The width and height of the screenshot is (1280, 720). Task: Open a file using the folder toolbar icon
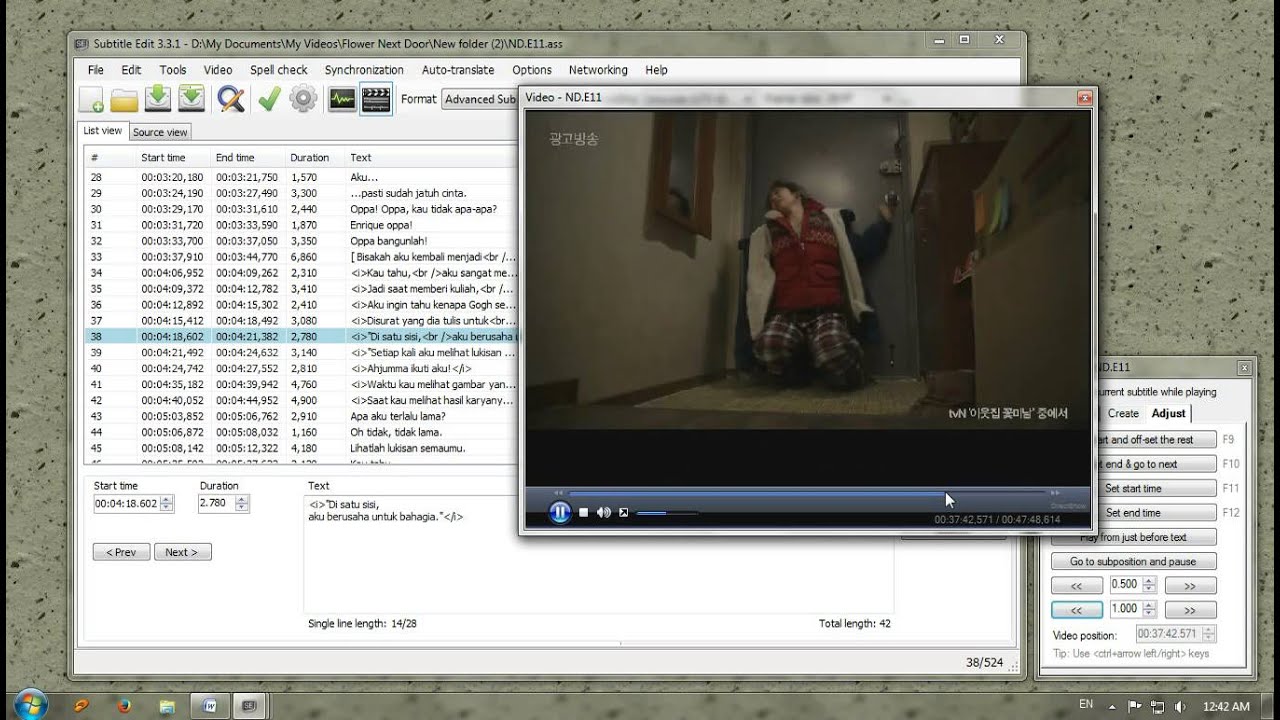pos(124,99)
